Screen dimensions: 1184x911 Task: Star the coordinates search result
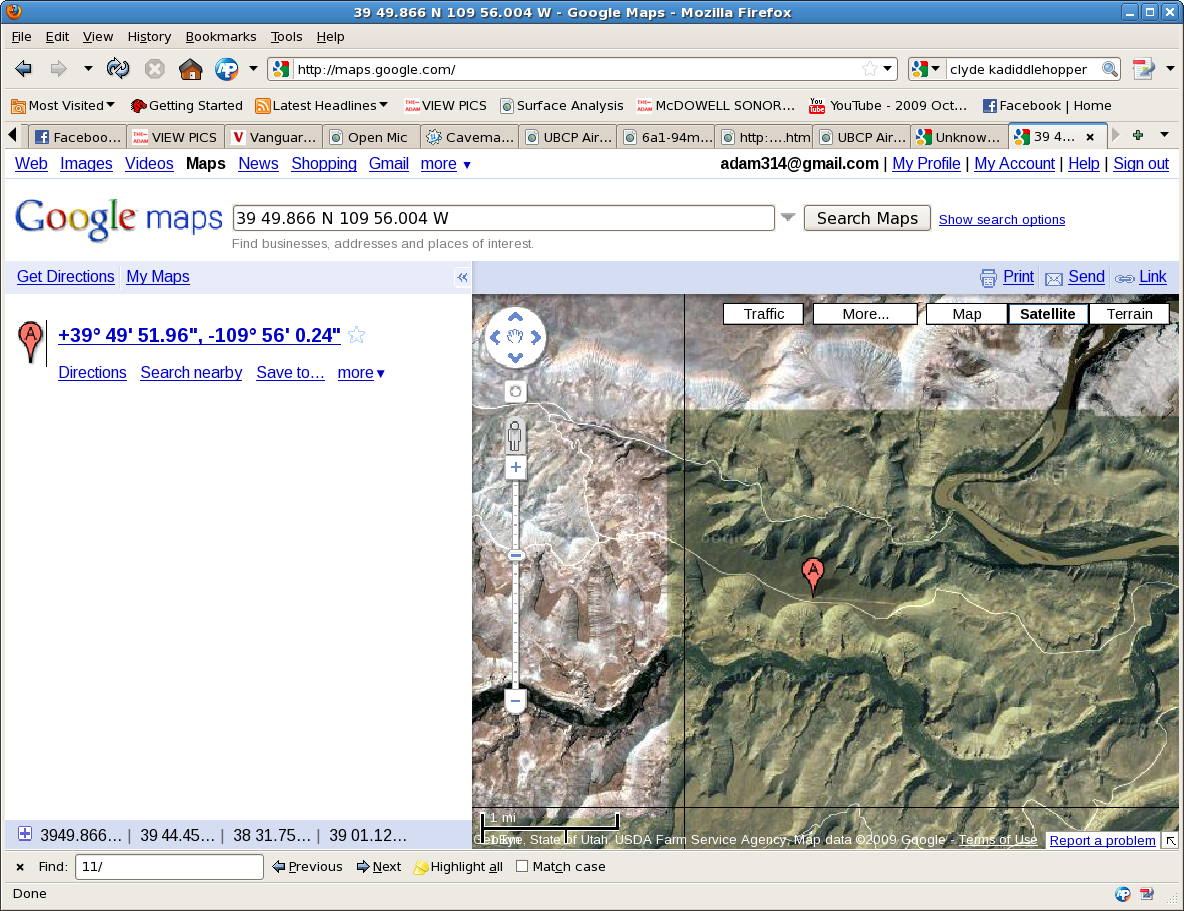[x=356, y=336]
